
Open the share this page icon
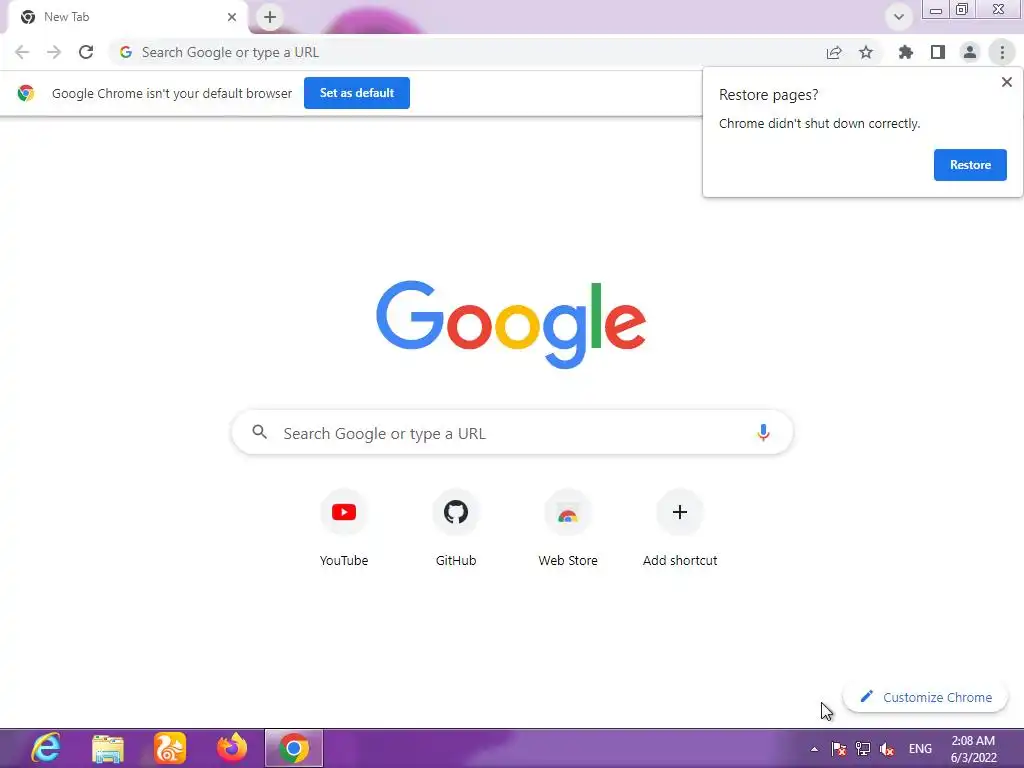pyautogui.click(x=834, y=53)
